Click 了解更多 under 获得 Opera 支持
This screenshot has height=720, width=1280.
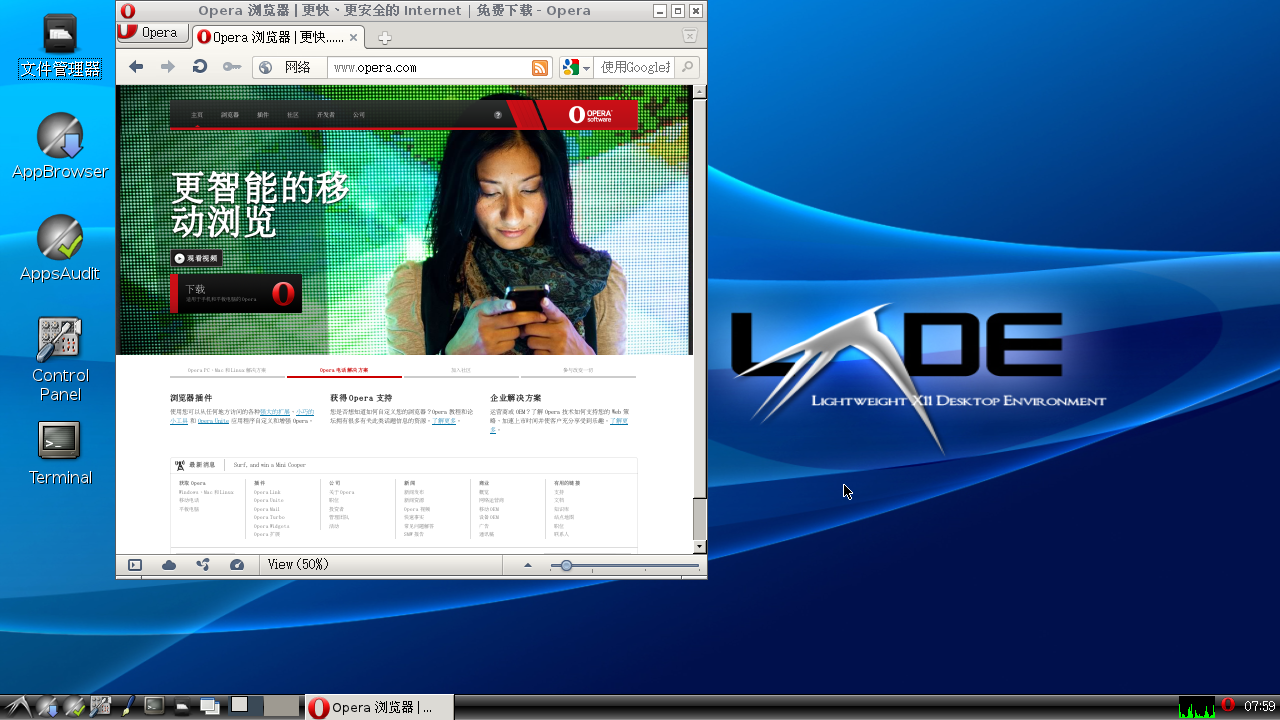[444, 421]
